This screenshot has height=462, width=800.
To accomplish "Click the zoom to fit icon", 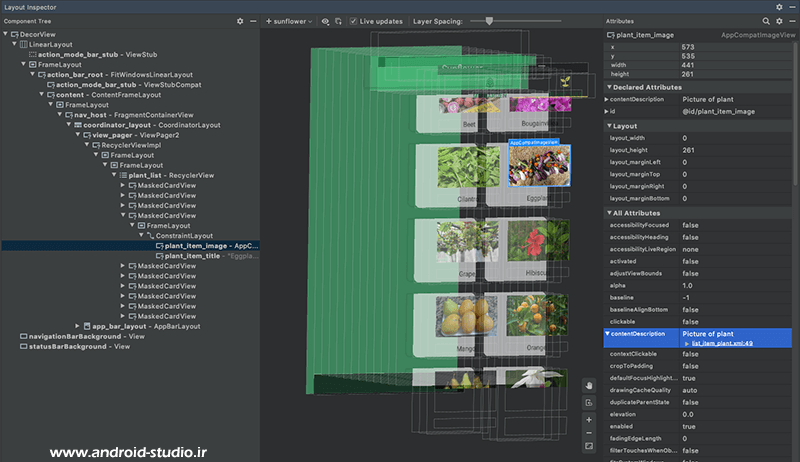I will click(x=589, y=446).
